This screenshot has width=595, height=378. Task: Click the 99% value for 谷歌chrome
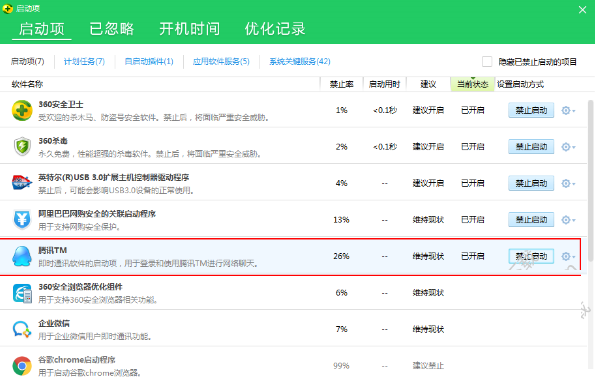[x=342, y=366]
